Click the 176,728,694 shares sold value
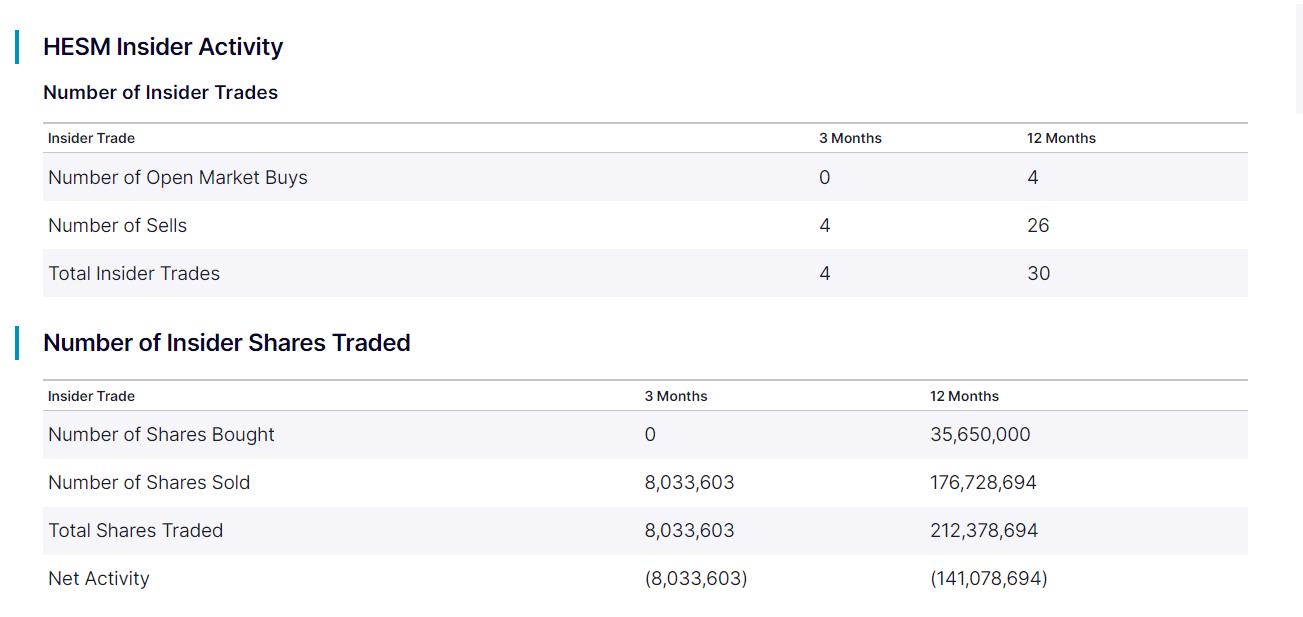The image size is (1303, 617). (983, 483)
